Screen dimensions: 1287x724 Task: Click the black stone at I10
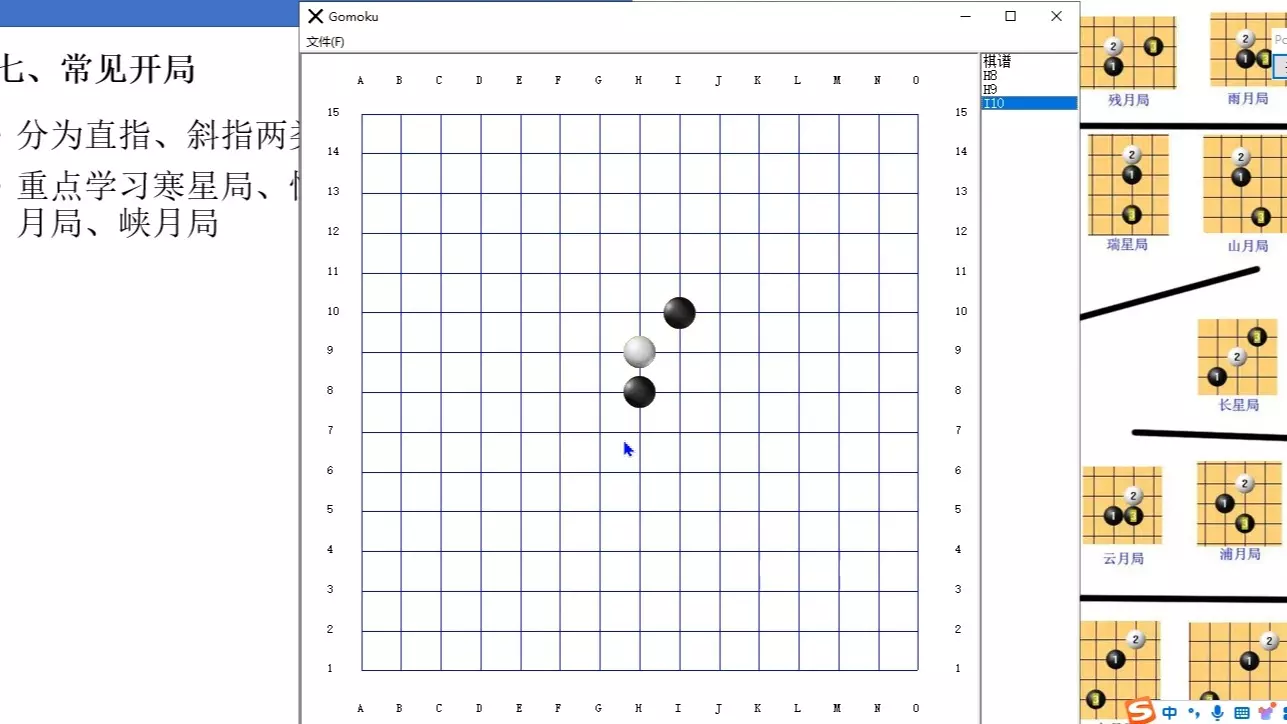pos(680,313)
